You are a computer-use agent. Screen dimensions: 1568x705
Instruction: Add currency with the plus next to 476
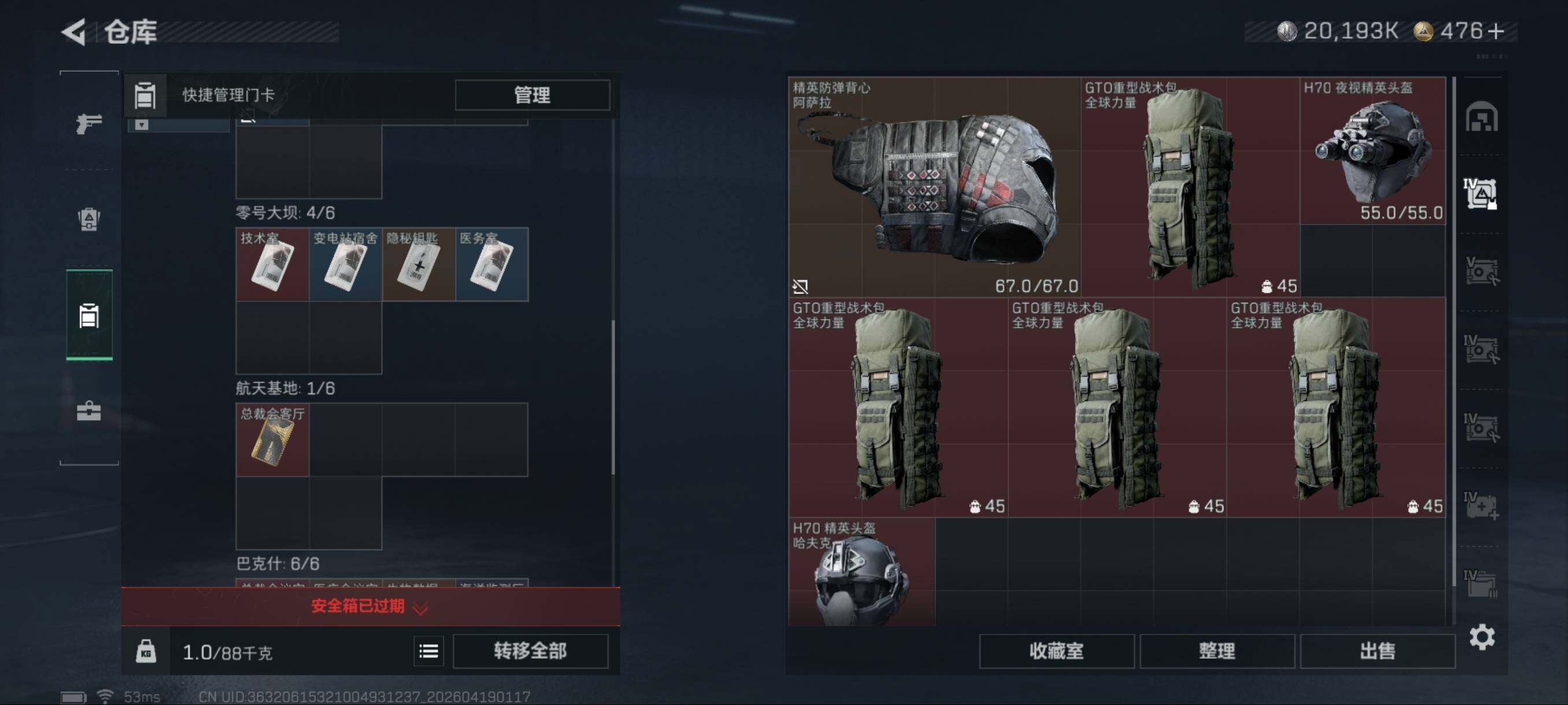[x=1496, y=31]
